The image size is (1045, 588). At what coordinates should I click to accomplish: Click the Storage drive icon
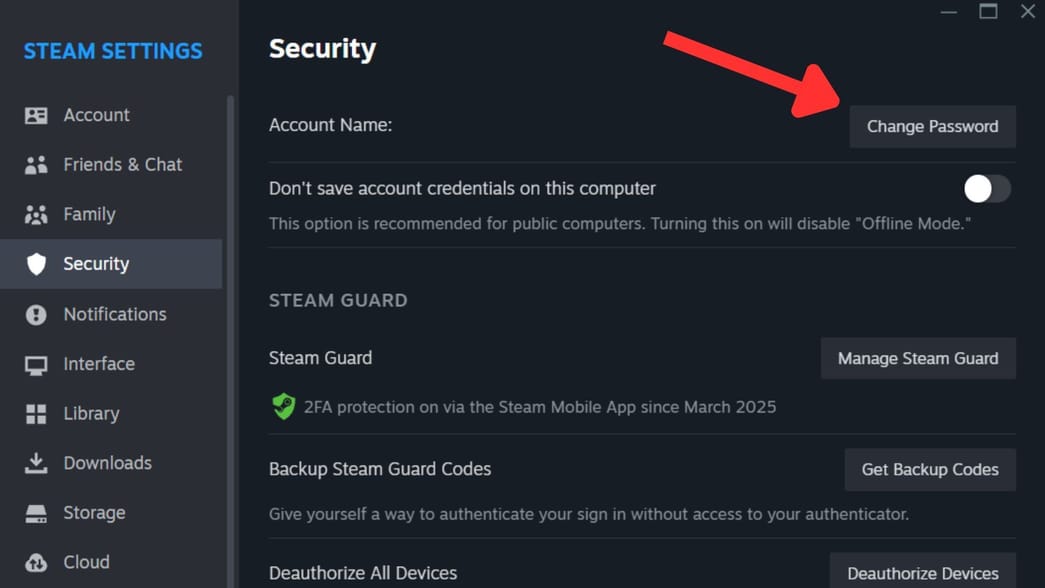click(36, 512)
